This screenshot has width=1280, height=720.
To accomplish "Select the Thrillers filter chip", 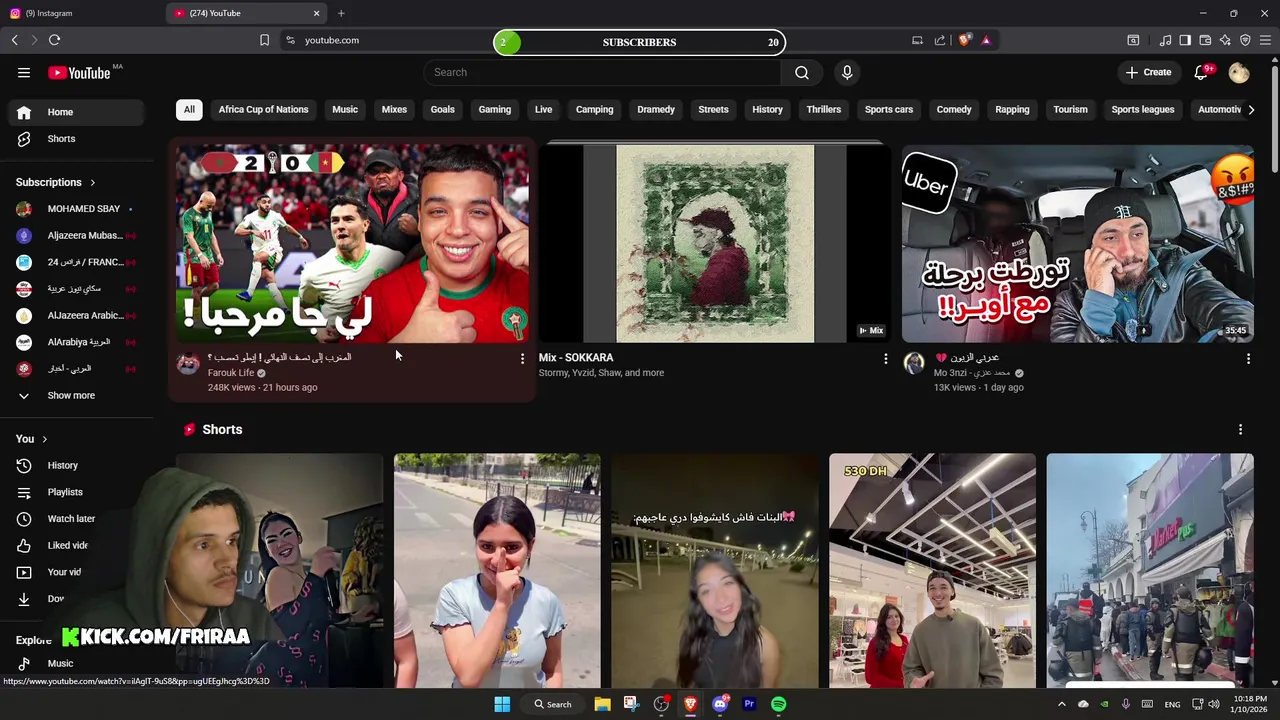I will pyautogui.click(x=824, y=109).
